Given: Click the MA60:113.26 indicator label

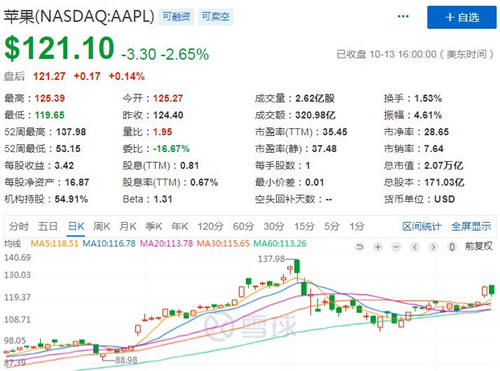Looking at the screenshot, I should [x=280, y=244].
